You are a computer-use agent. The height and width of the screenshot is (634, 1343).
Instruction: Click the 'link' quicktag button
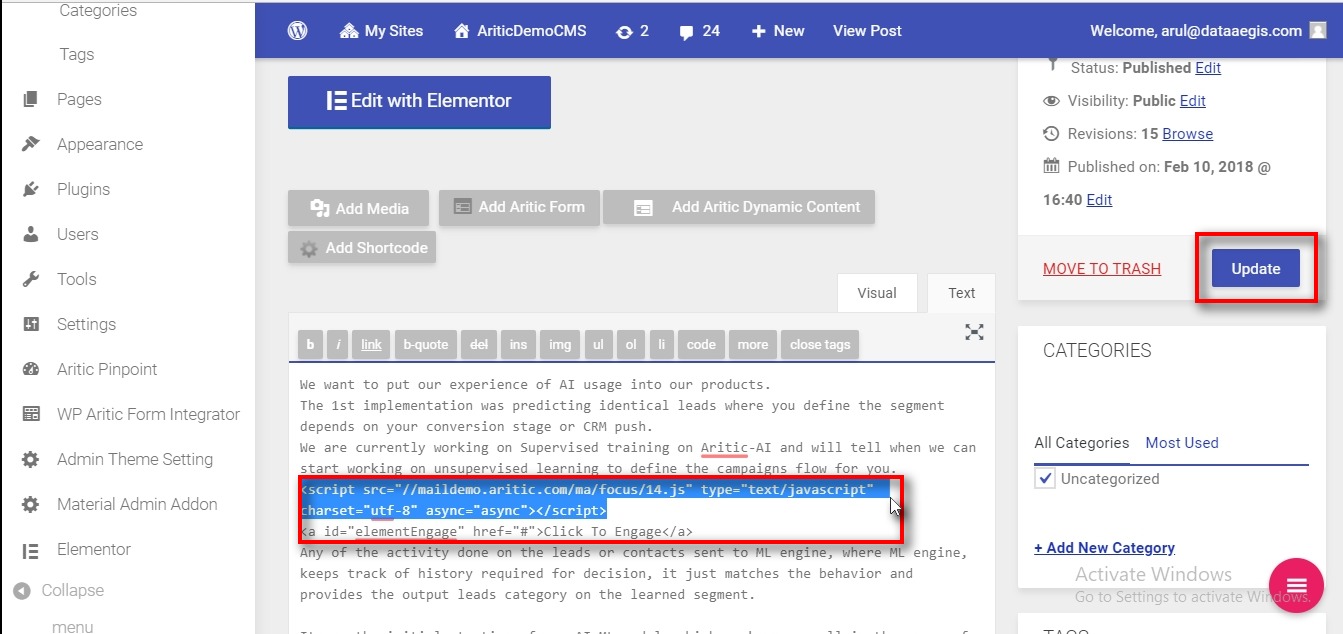(x=371, y=344)
